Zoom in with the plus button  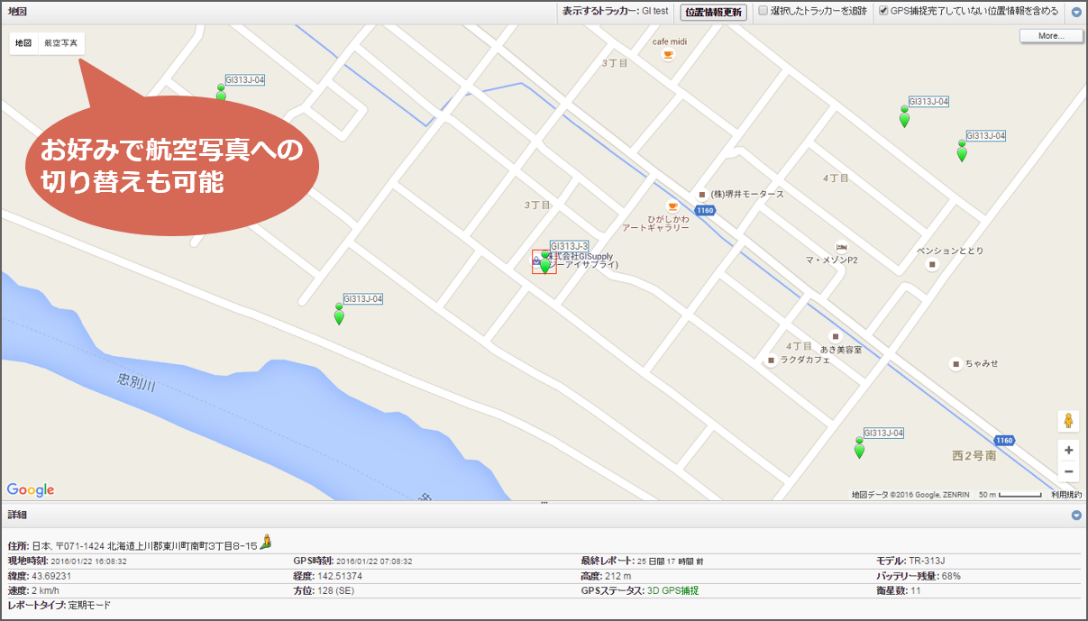[1069, 450]
